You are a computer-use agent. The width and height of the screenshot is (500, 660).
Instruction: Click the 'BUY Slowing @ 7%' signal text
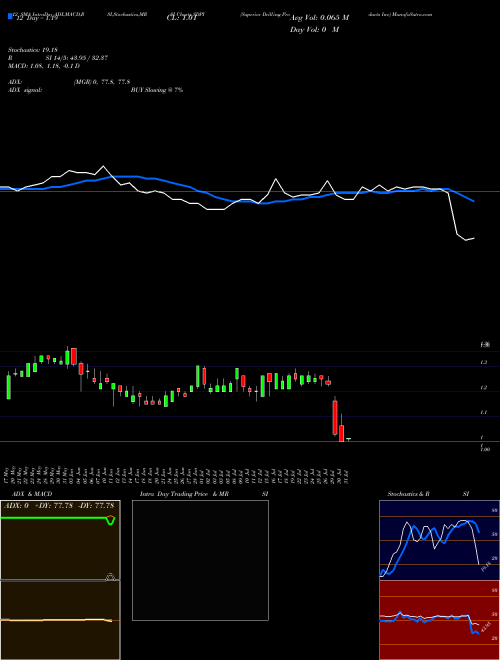point(157,90)
